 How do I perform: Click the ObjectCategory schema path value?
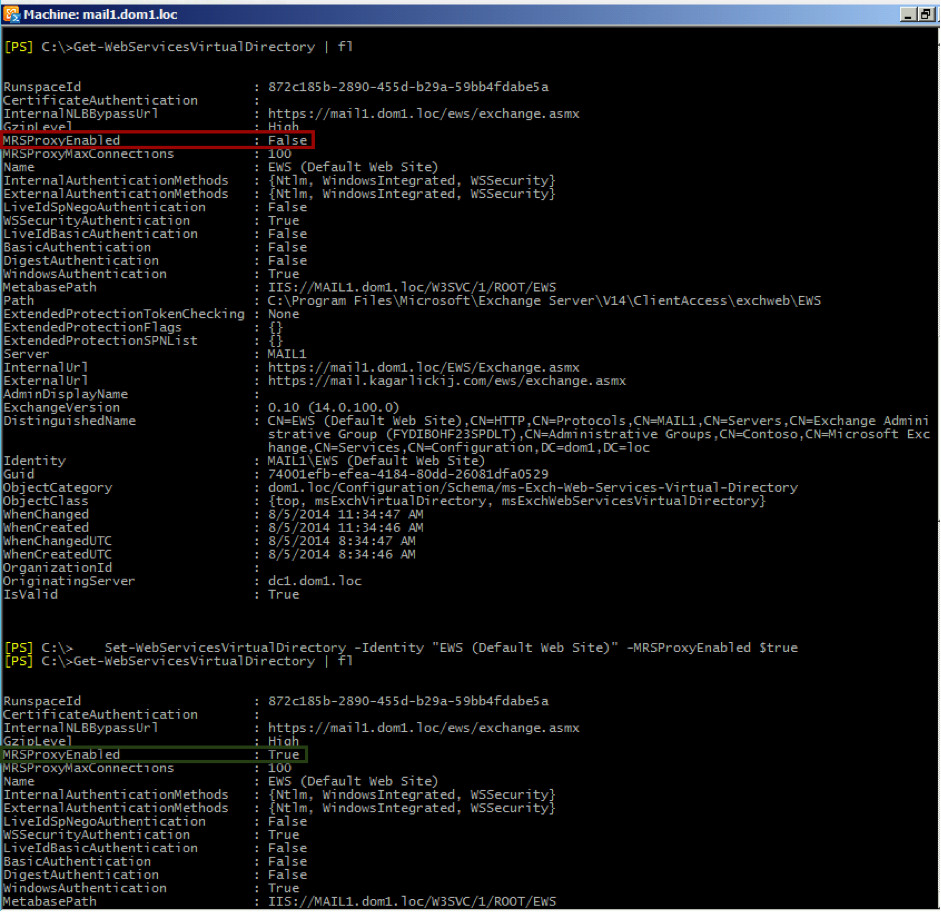[532, 488]
